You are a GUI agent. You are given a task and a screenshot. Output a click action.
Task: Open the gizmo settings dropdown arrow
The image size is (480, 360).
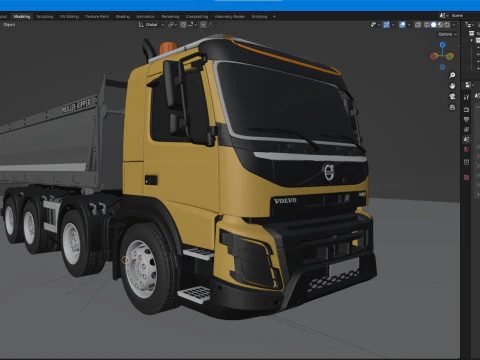point(393,25)
